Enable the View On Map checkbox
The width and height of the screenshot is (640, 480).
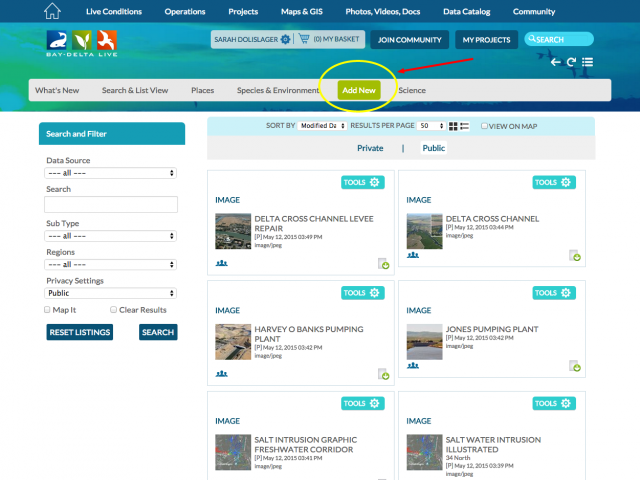point(485,126)
